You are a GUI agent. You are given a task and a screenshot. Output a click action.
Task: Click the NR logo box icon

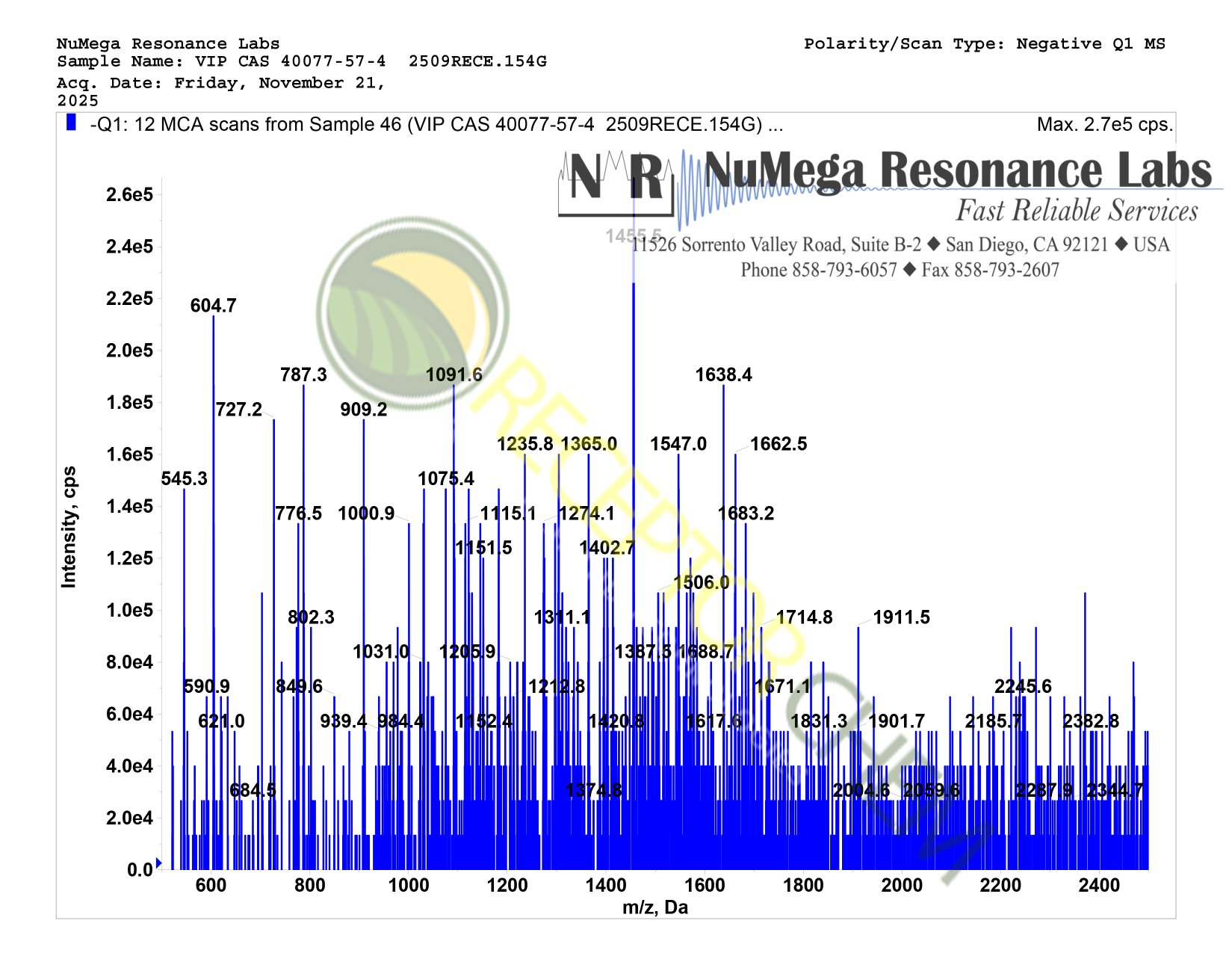tap(615, 182)
